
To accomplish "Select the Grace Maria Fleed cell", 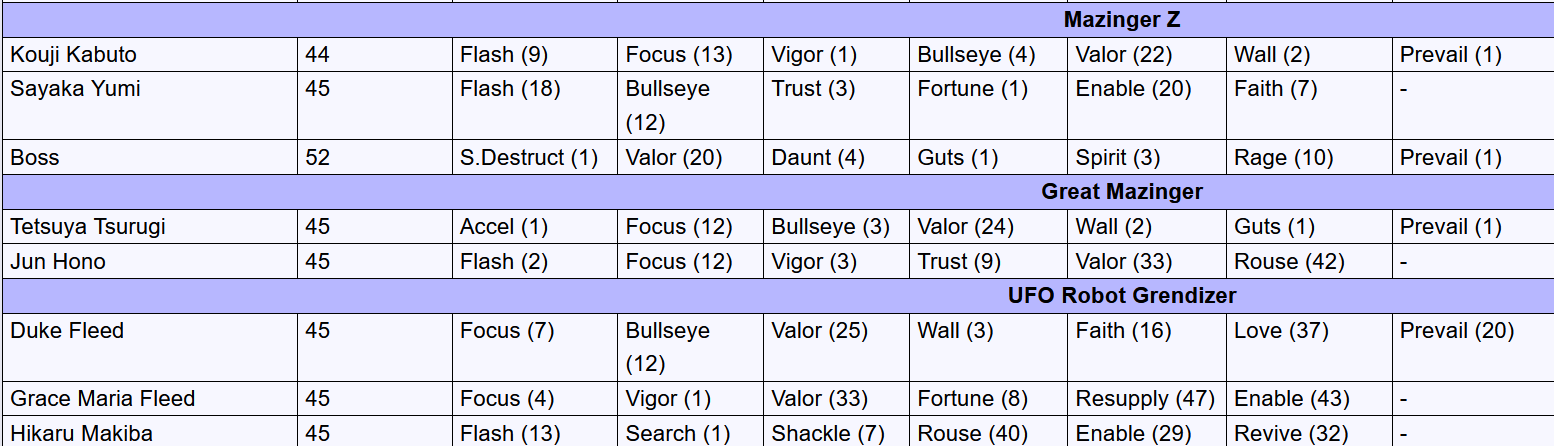I will pos(149,399).
